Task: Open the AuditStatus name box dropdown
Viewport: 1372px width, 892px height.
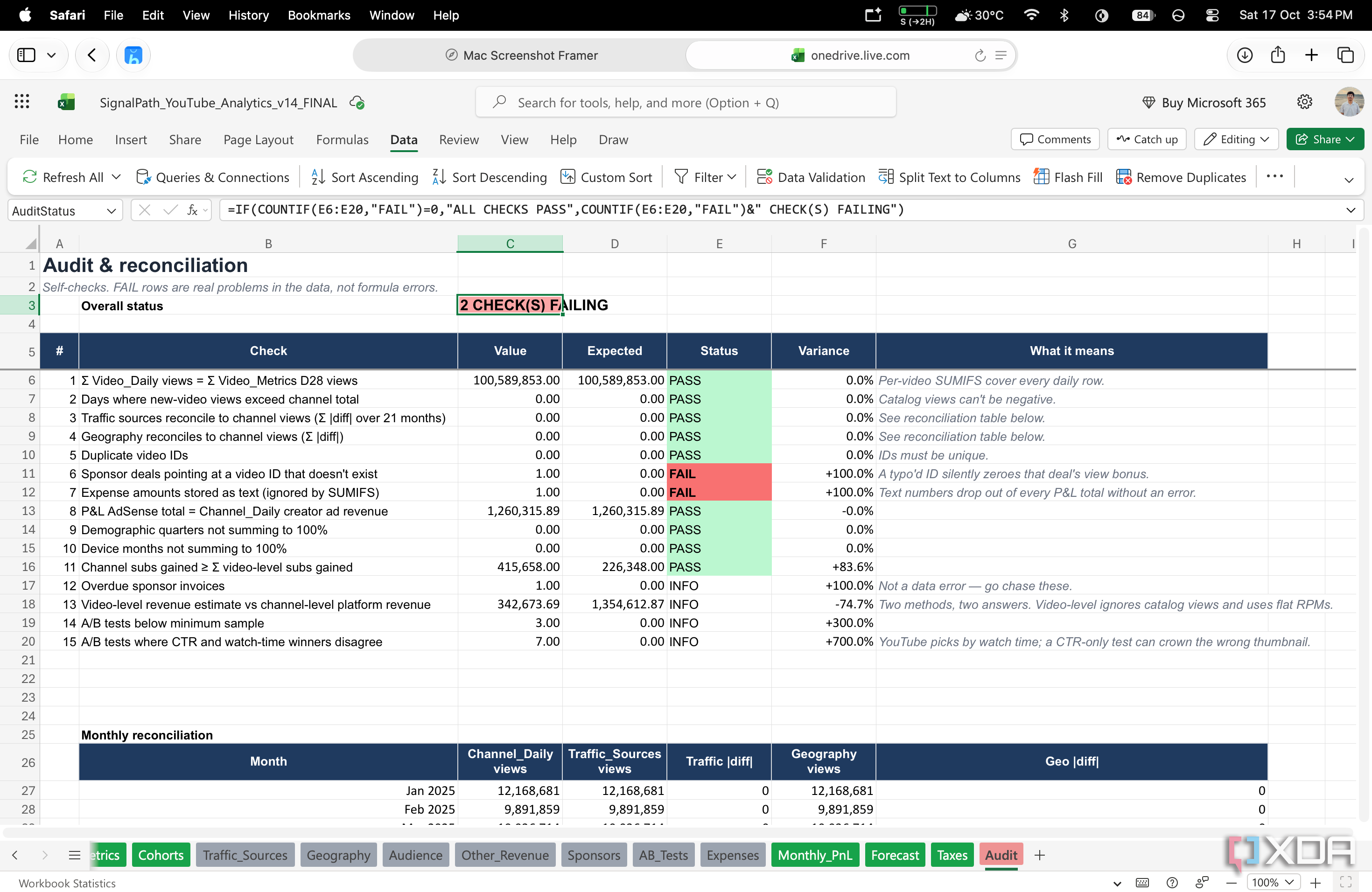Action: point(111,211)
